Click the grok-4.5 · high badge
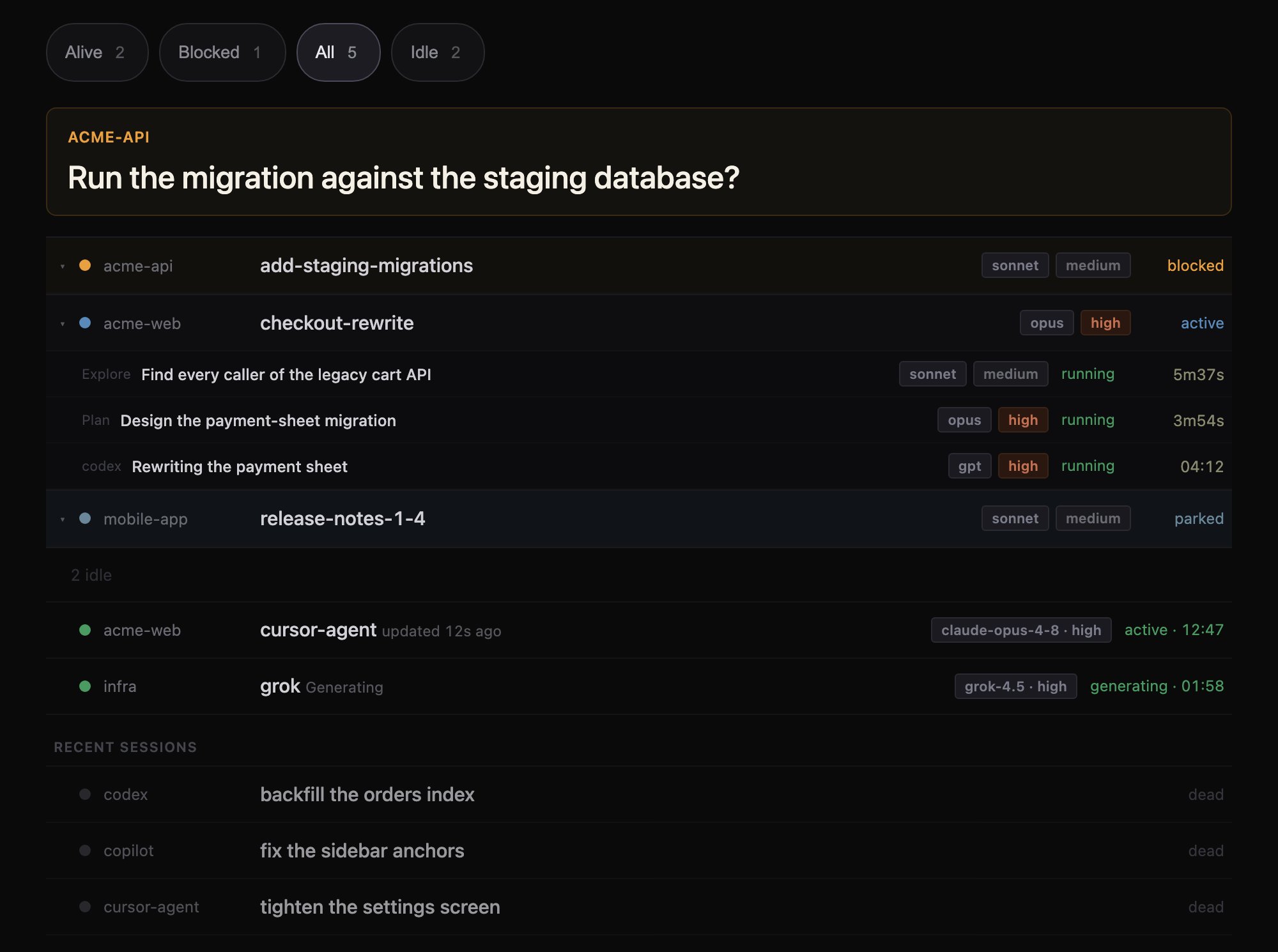This screenshot has width=1278, height=952. click(x=1015, y=686)
